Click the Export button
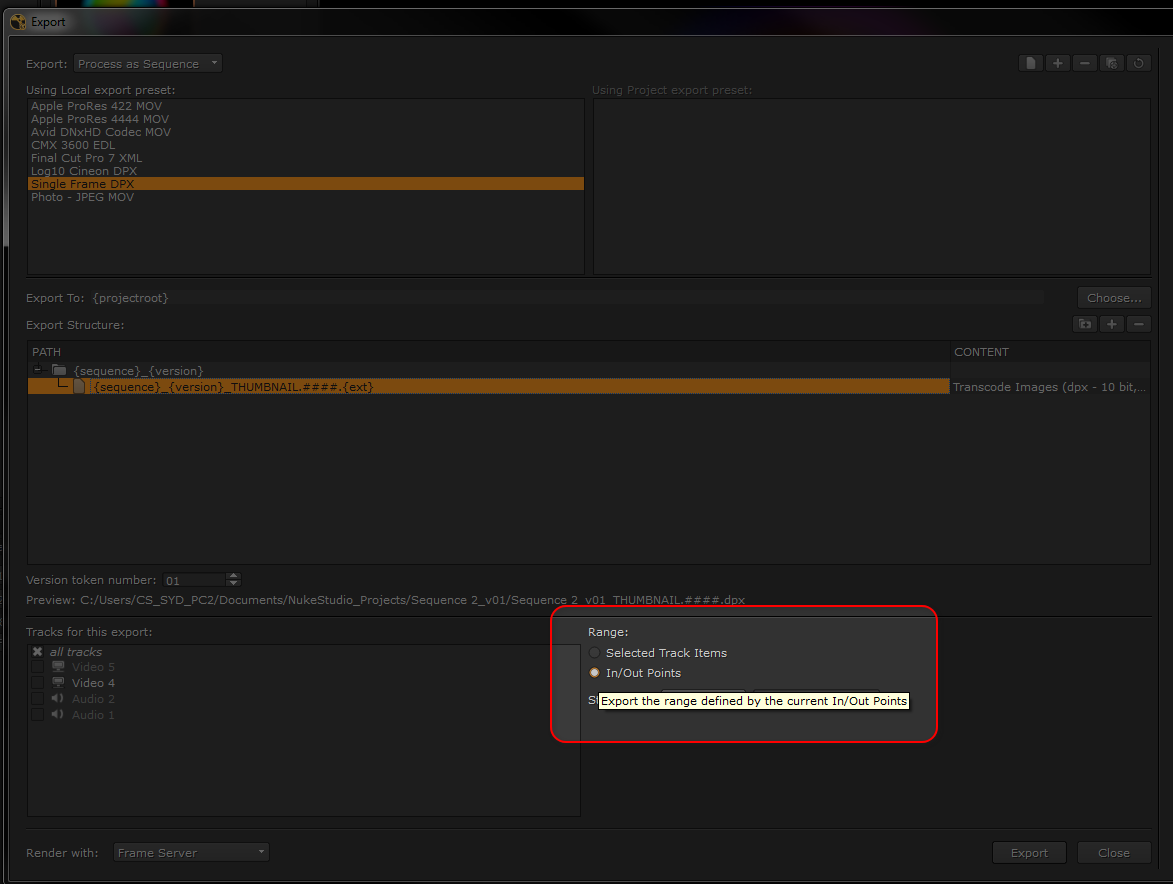Image resolution: width=1173 pixels, height=884 pixels. pos(1029,853)
